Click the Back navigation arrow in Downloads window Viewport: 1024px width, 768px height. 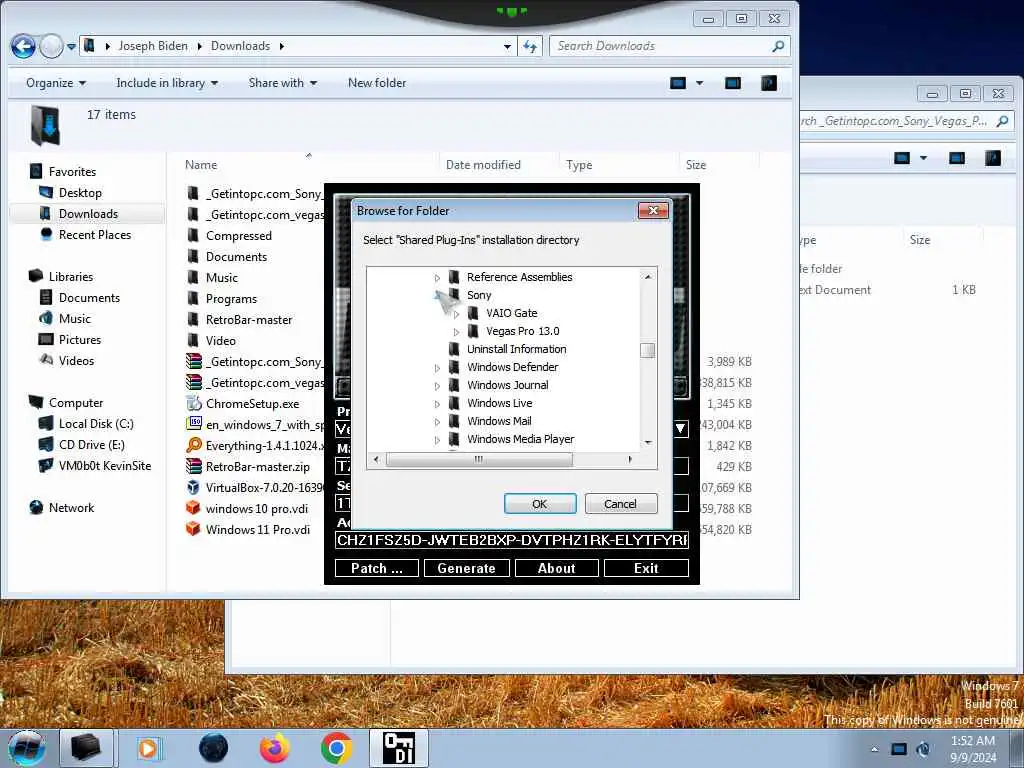click(23, 46)
